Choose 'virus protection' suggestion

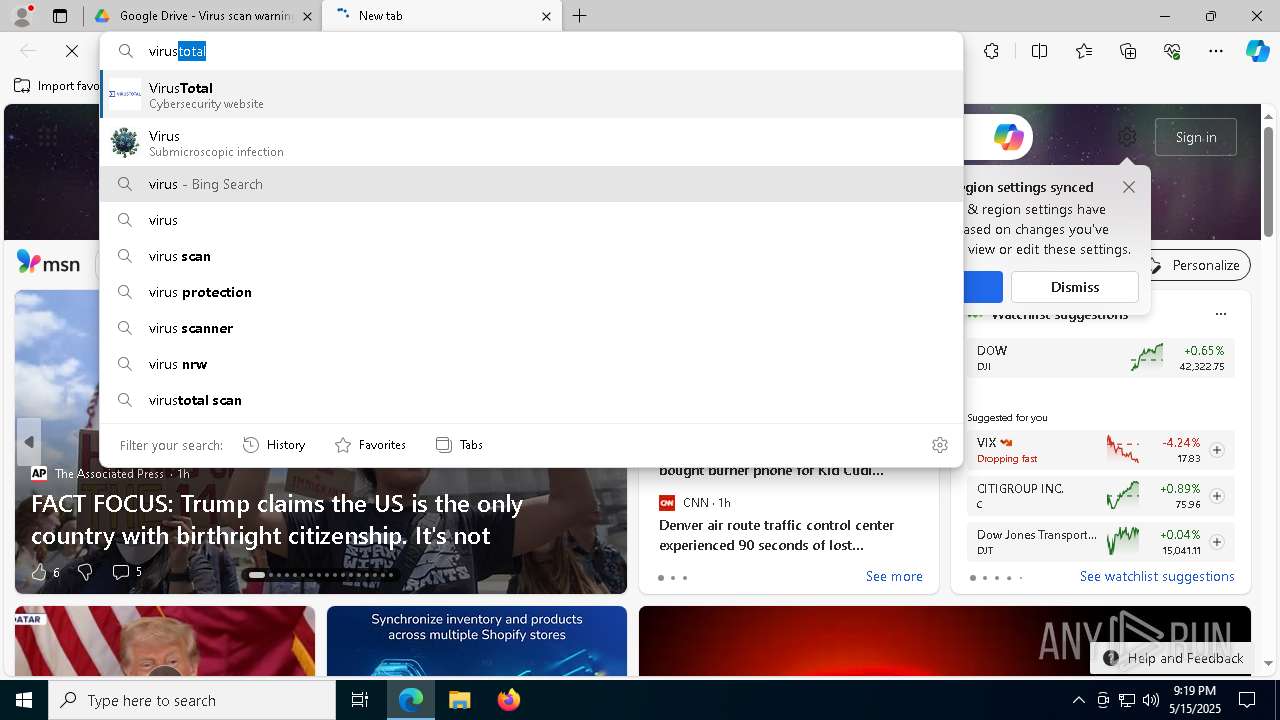pyautogui.click(x=531, y=292)
